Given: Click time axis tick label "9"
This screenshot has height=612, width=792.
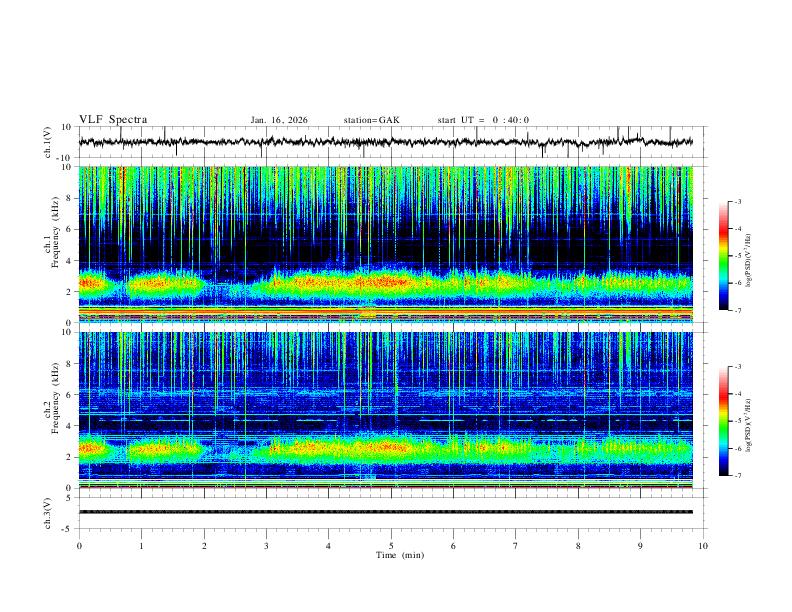Looking at the screenshot, I should (x=640, y=546).
